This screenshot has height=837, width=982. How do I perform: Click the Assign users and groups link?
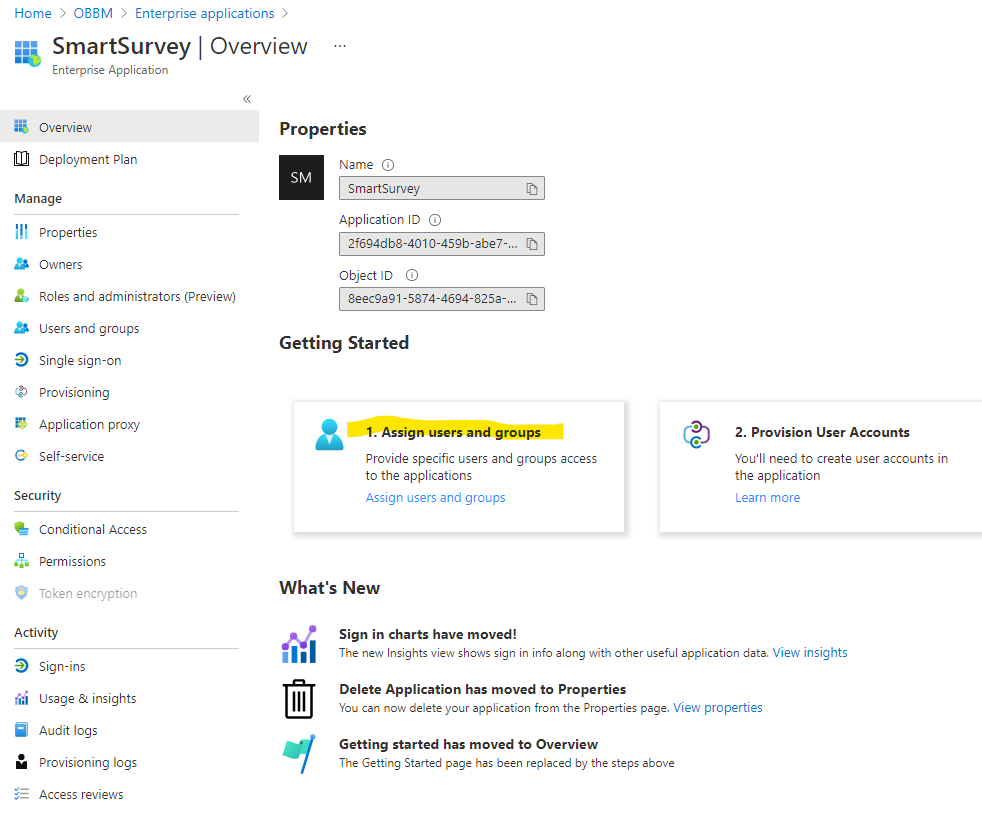[x=435, y=497]
